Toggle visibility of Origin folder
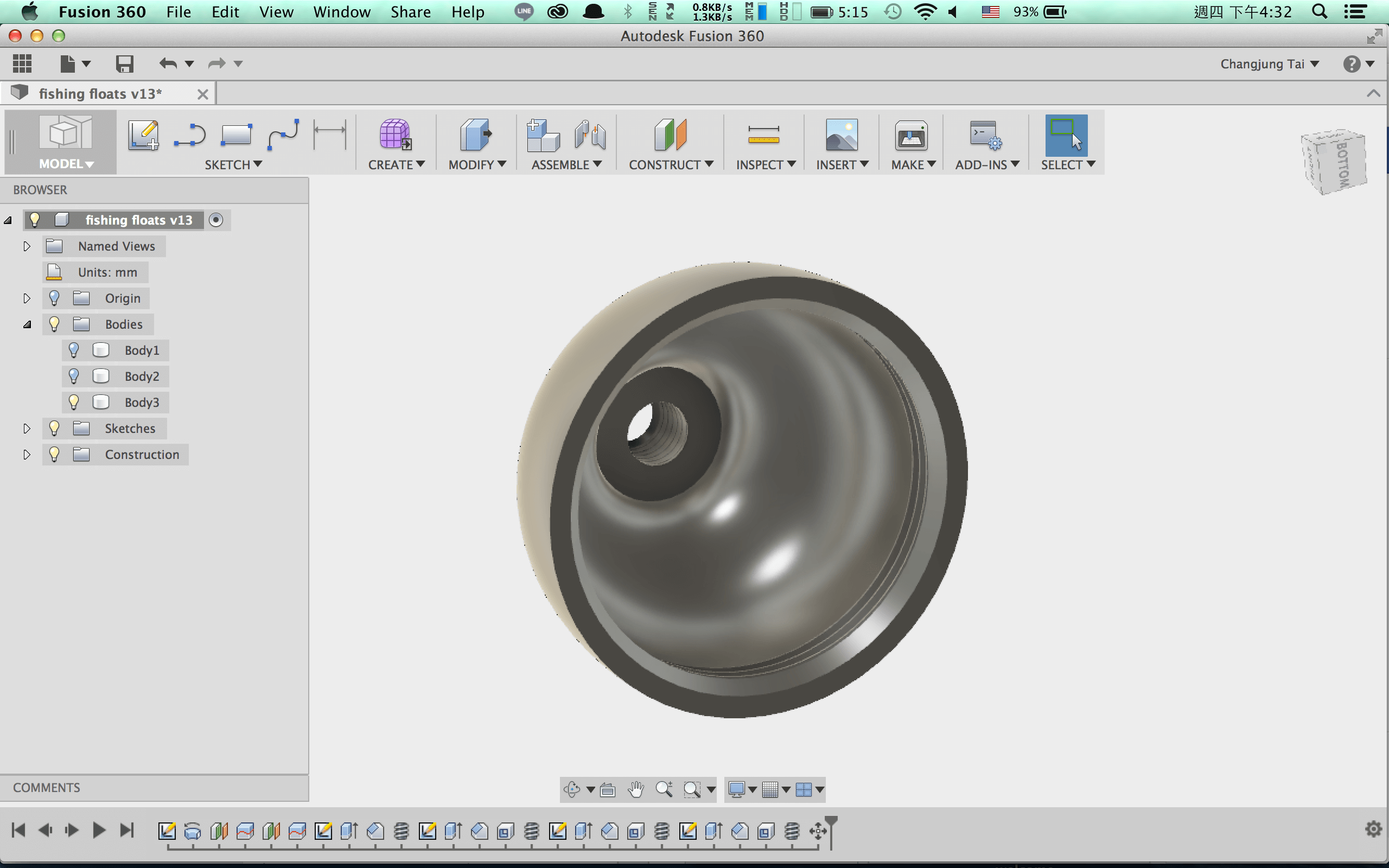This screenshot has height=868, width=1389. tap(54, 298)
